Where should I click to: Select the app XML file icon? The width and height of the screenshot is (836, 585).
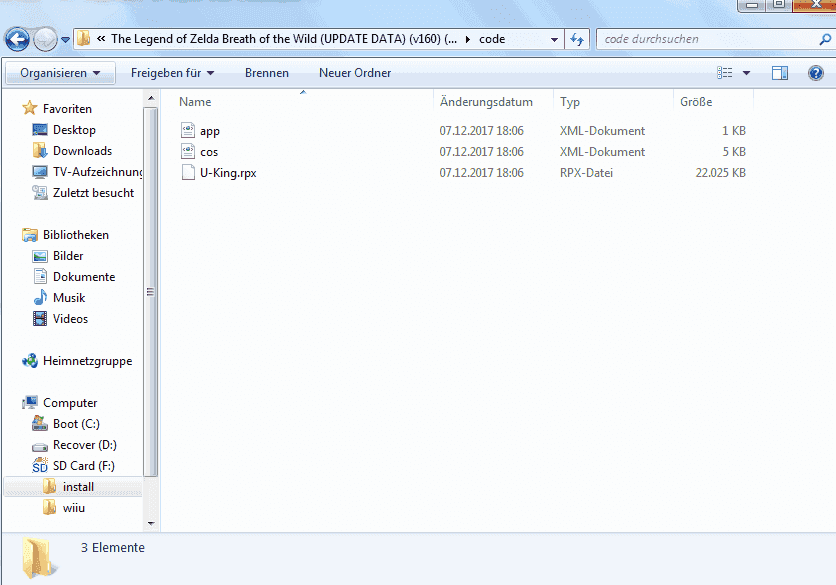click(188, 130)
